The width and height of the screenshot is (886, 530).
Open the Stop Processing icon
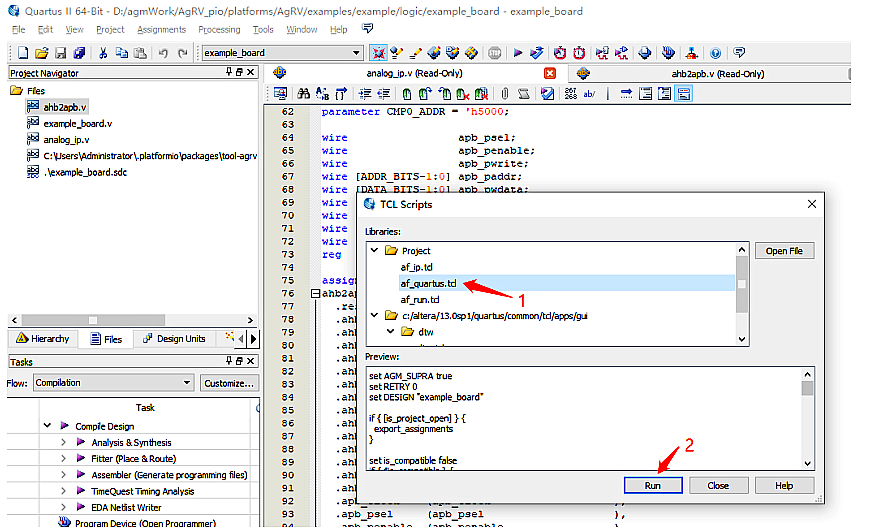(494, 53)
